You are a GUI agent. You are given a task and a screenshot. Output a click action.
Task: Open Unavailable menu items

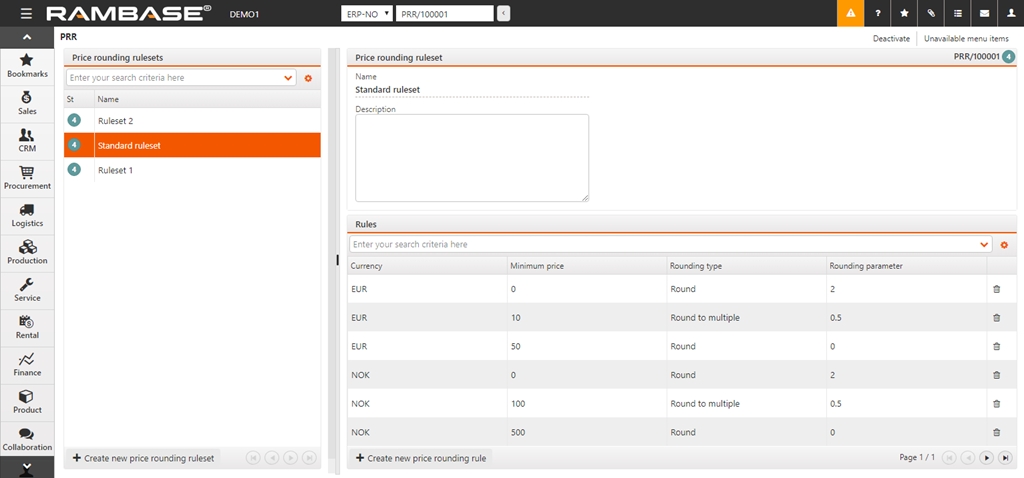[966, 39]
